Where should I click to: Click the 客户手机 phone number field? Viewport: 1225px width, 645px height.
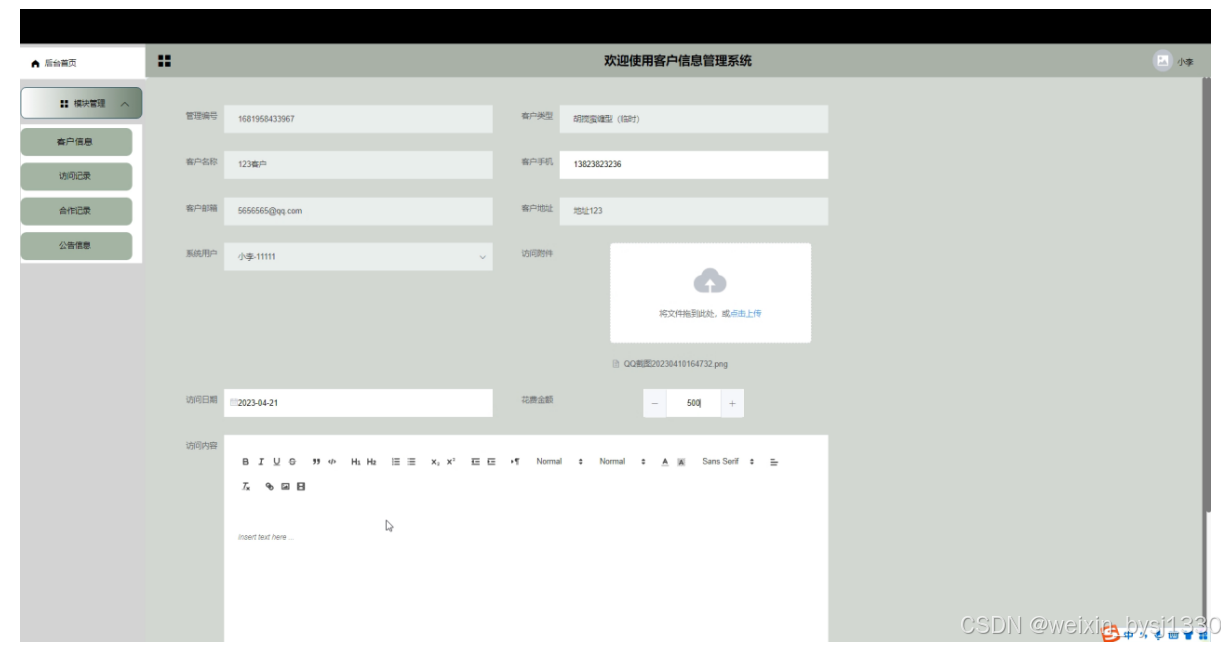click(x=694, y=165)
